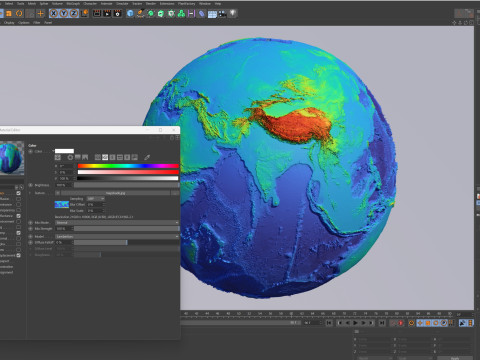Viewport: 480px width, 360px height.
Task: Click the Floor grid icon
Action: [x=212, y=14]
